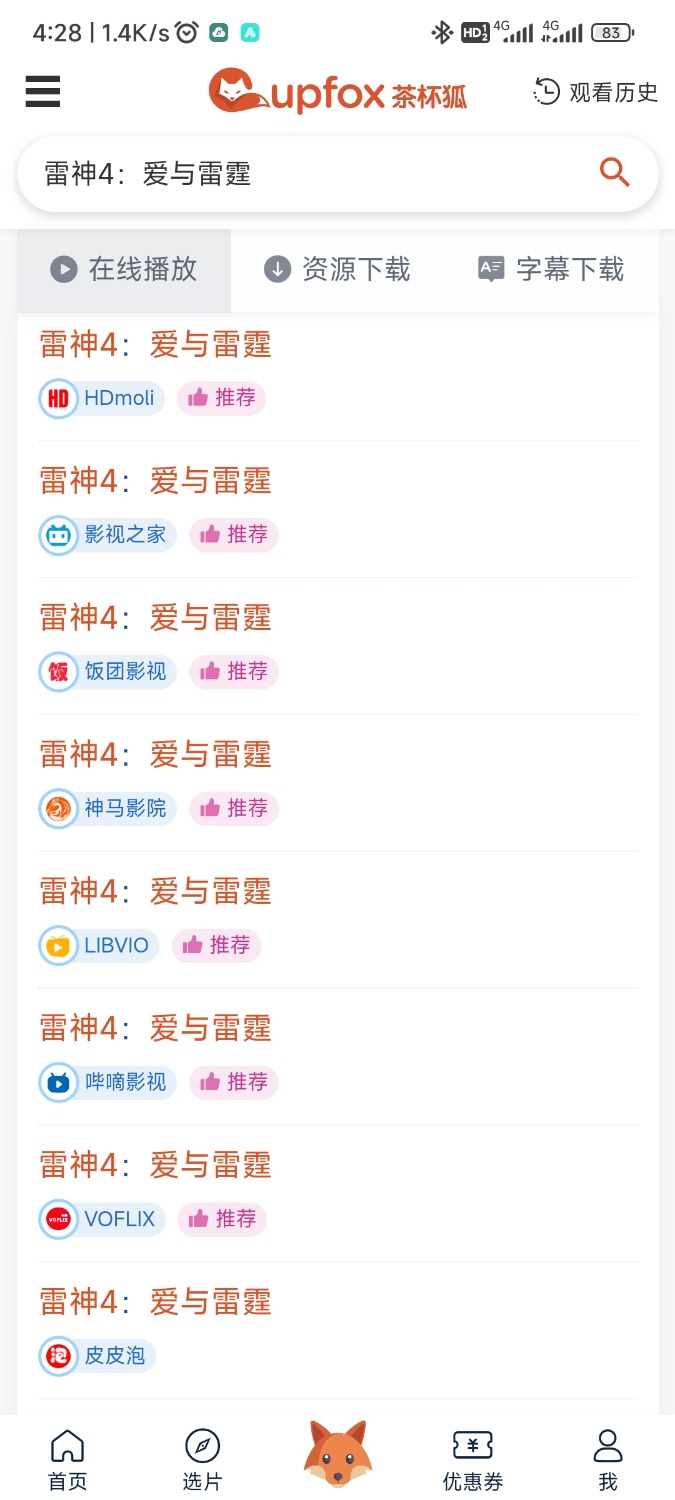
Task: Select the 在线播放 tab
Action: (x=124, y=269)
